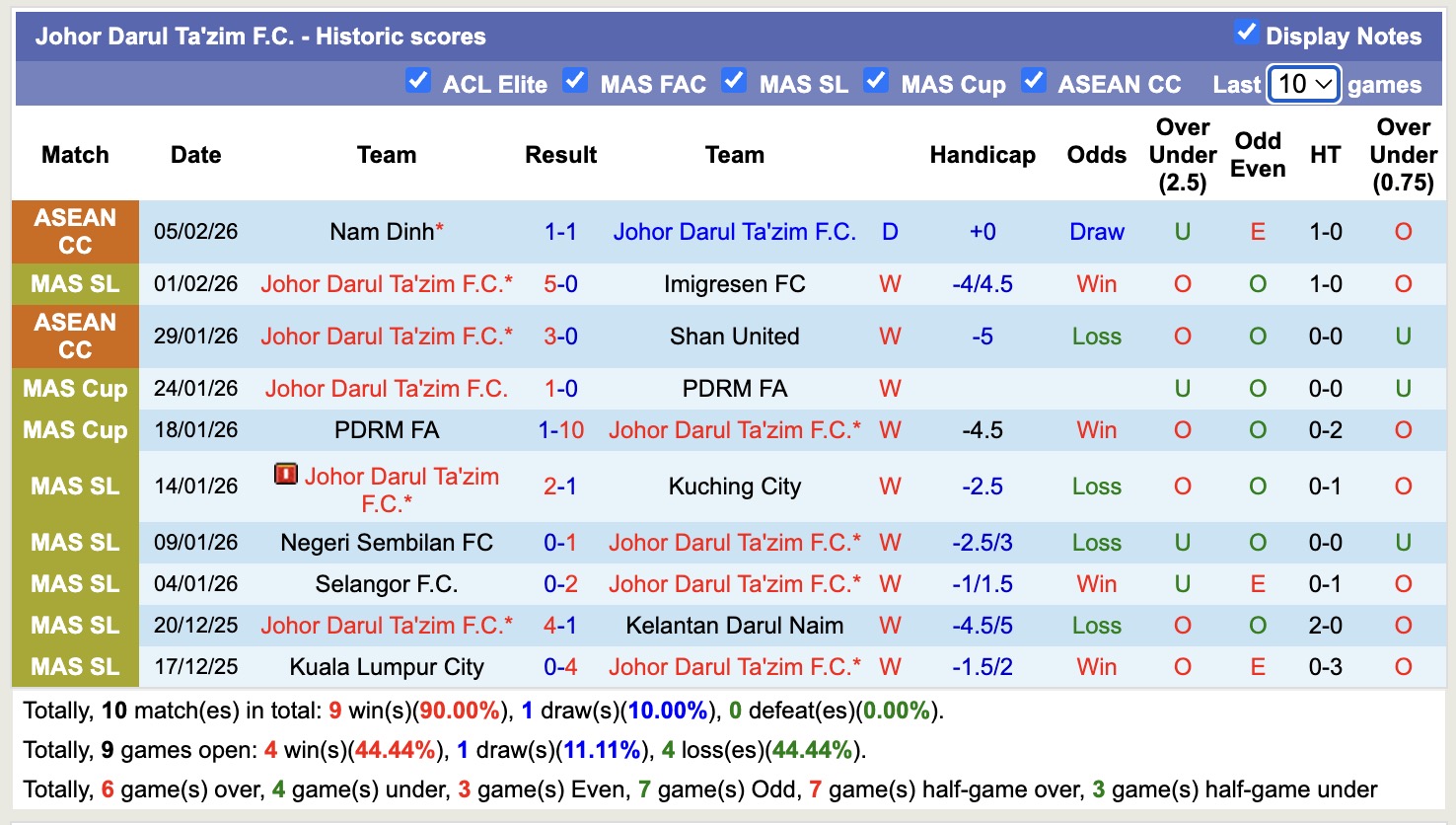Click the Odds column header

point(1096,155)
